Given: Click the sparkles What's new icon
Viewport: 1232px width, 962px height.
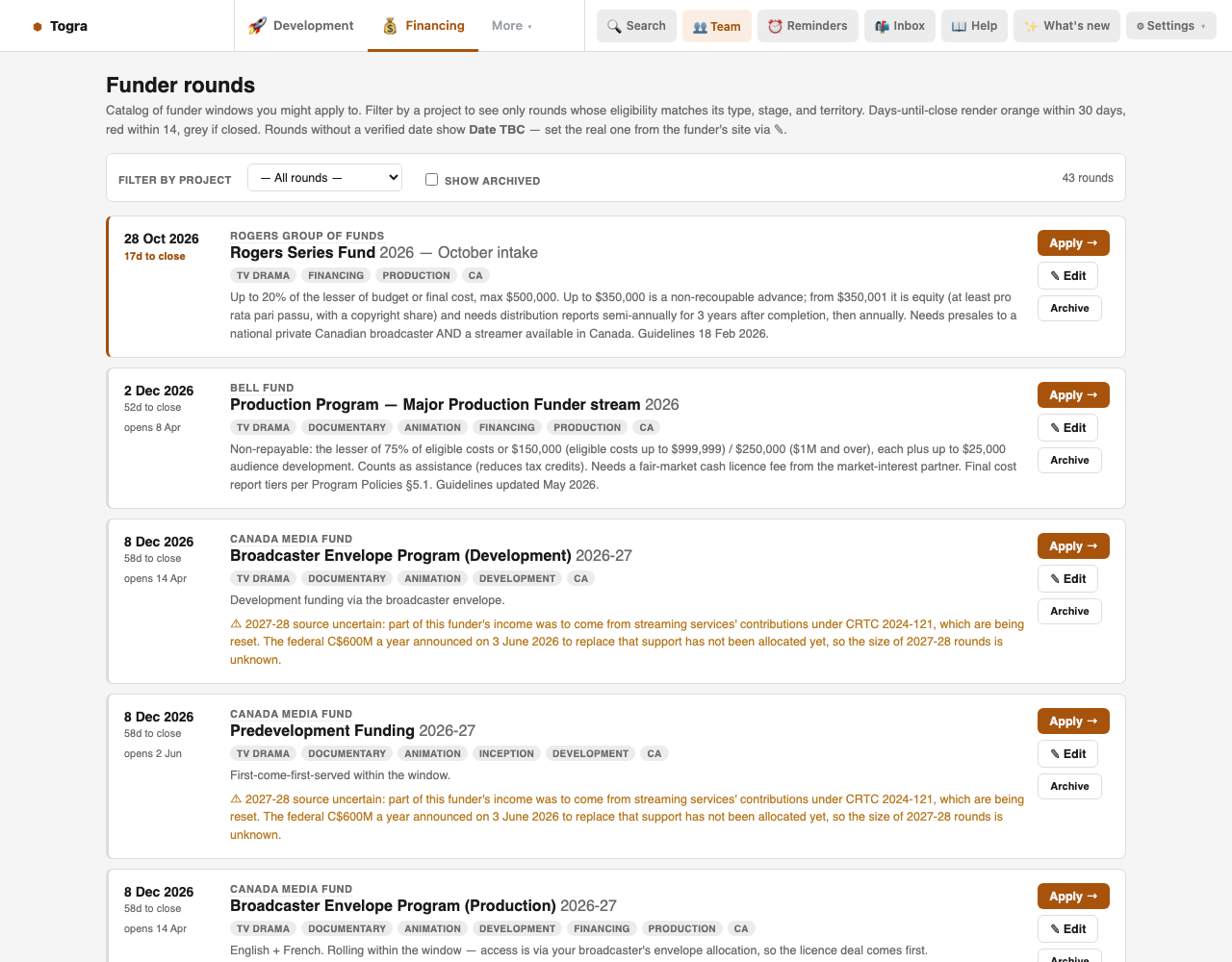Looking at the screenshot, I should (x=1031, y=26).
